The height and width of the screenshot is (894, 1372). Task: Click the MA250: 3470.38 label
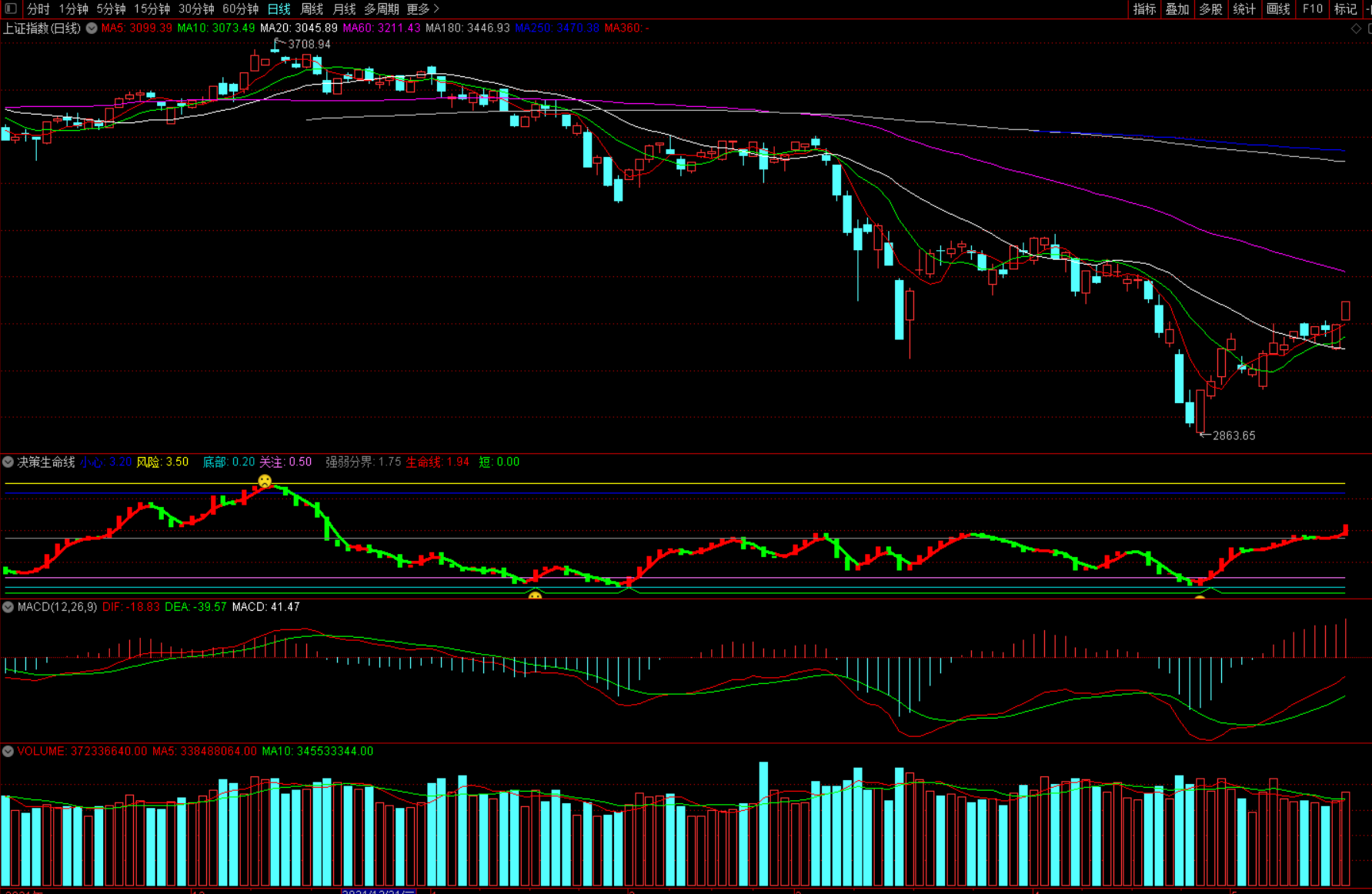coord(557,28)
